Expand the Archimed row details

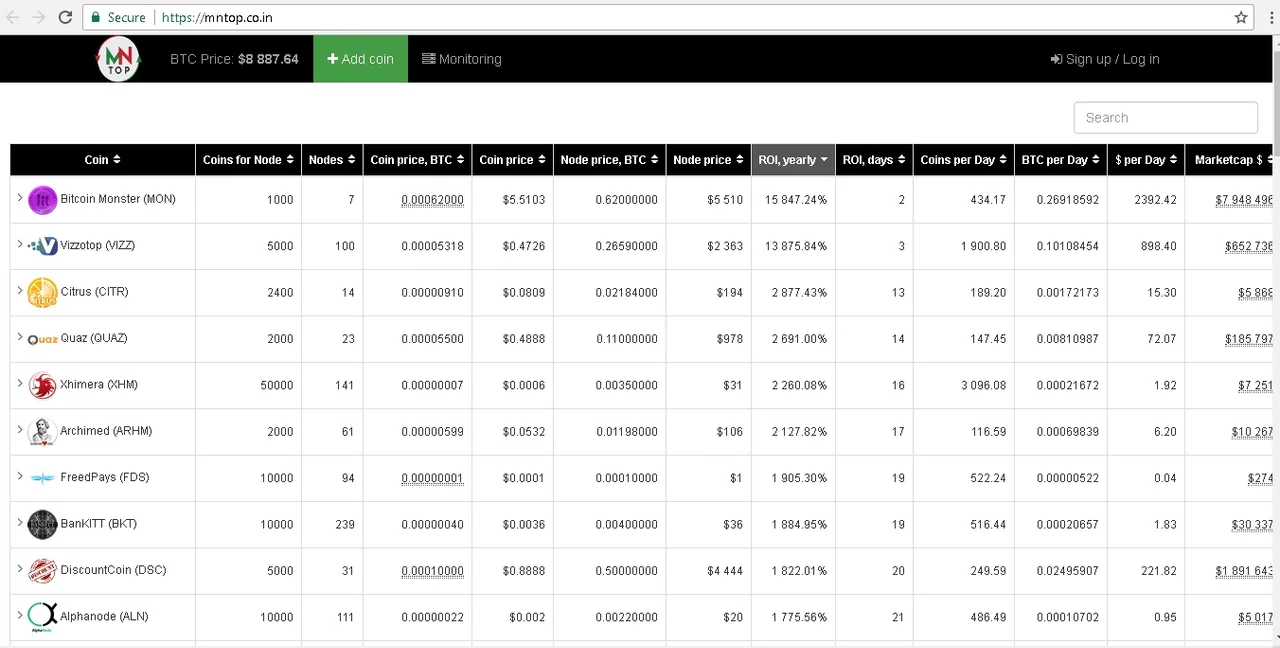click(x=19, y=430)
